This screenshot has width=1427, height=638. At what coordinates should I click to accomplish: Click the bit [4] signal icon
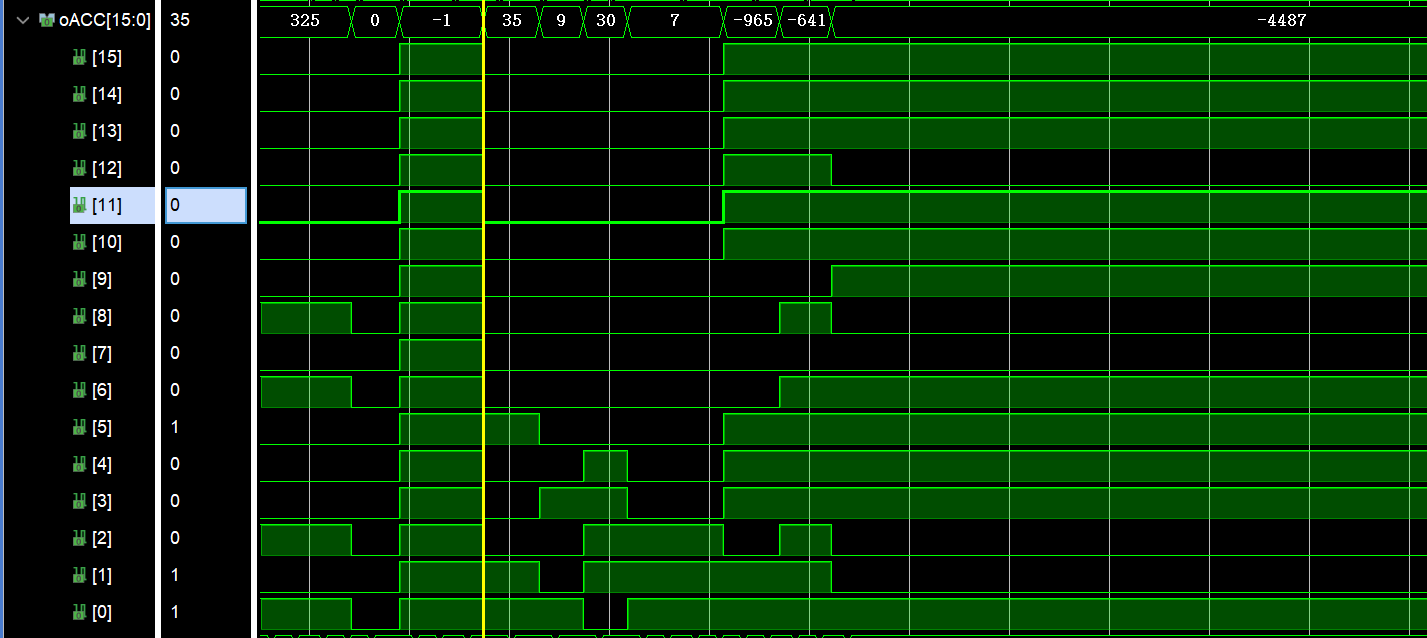coord(79,465)
